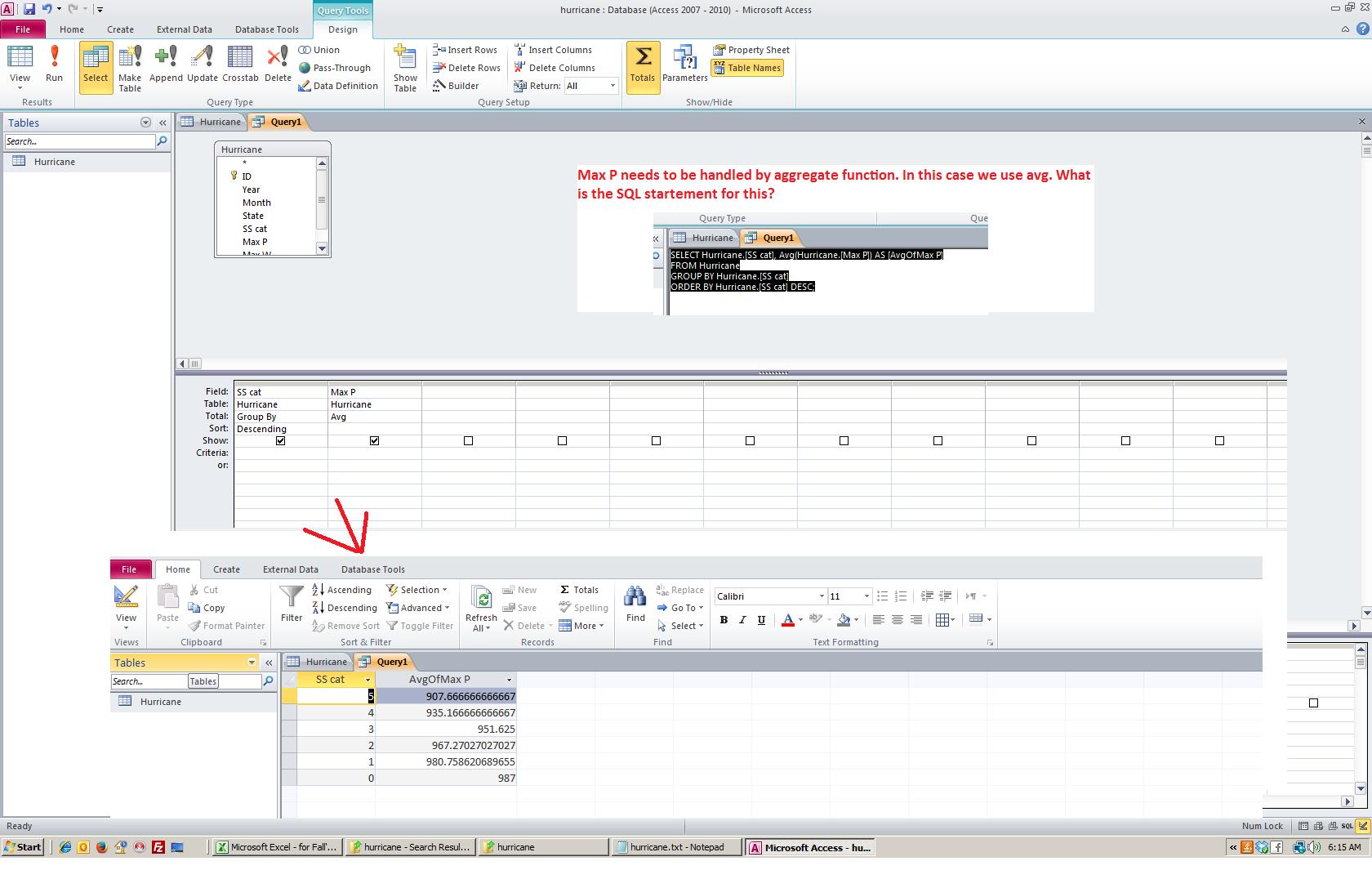Screen dimensions: 1372x879
Task: Pick the Make Table query type
Action: pyautogui.click(x=130, y=67)
